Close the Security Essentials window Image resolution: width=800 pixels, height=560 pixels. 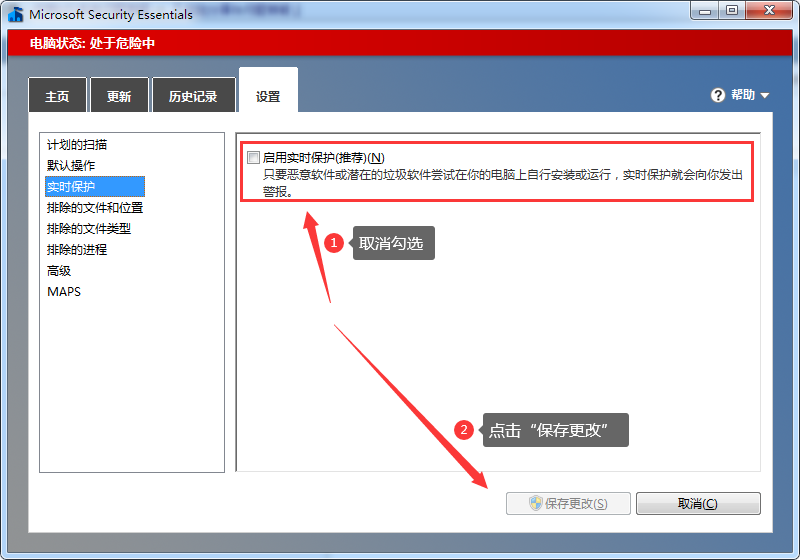coord(769,11)
